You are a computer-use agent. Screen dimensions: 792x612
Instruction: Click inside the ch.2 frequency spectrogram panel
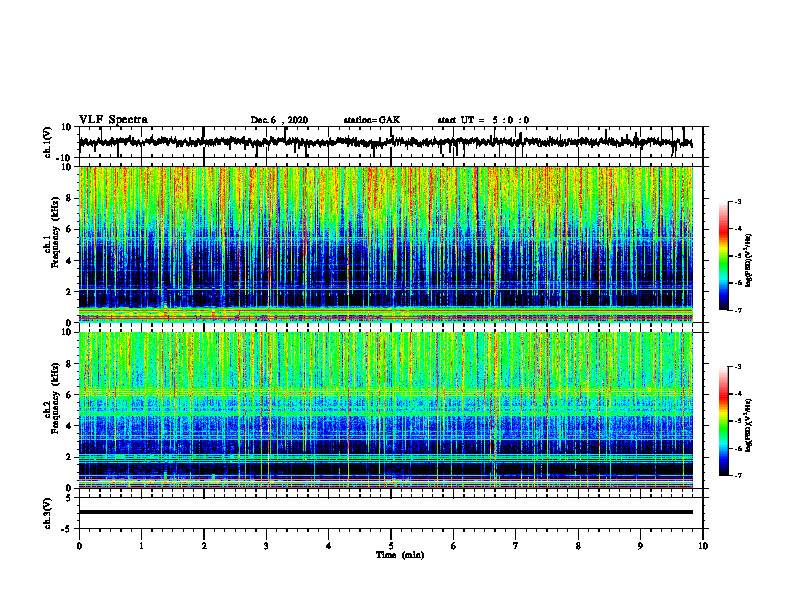[385, 410]
